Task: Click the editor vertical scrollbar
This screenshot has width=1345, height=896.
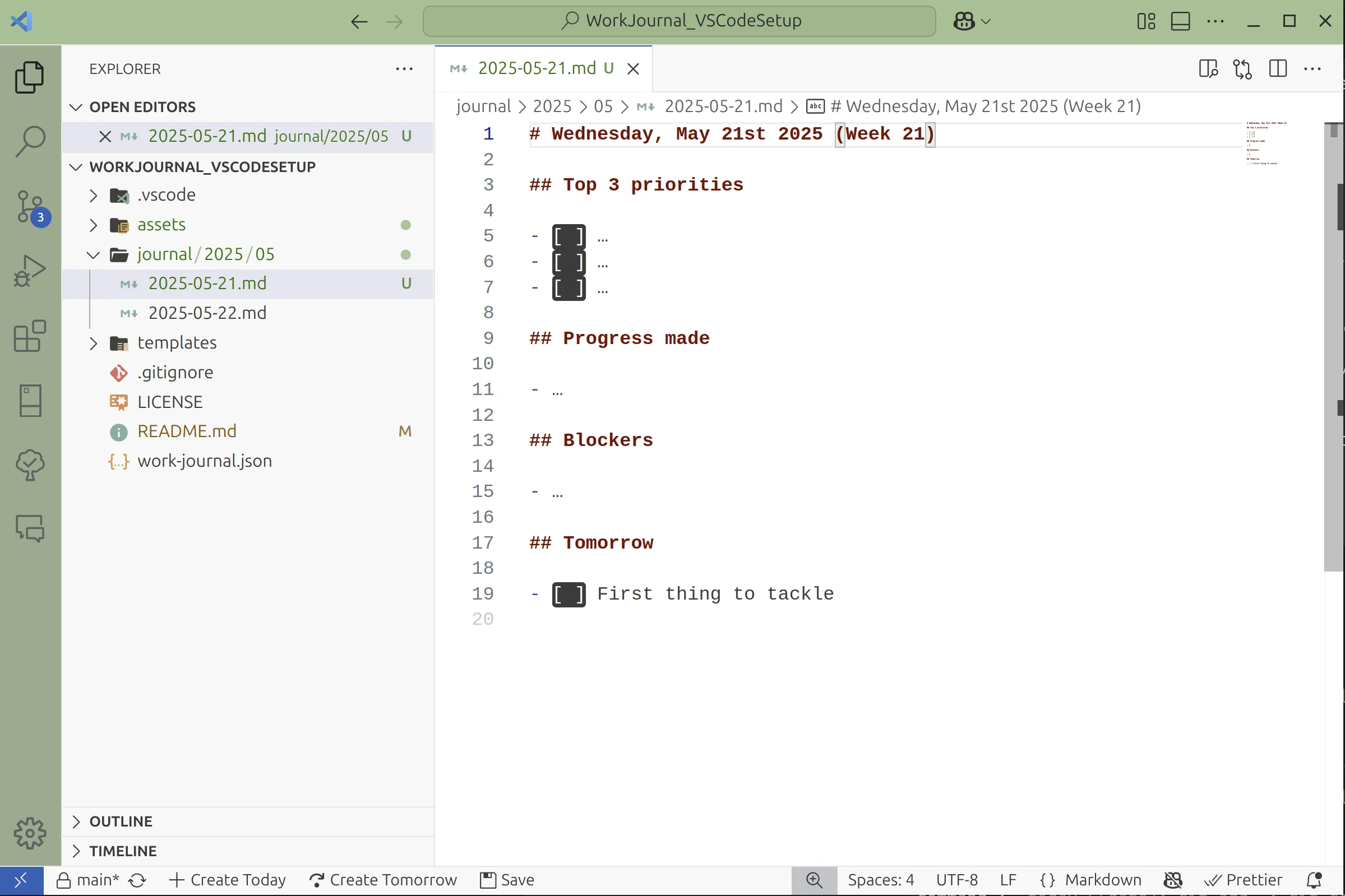Action: click(1333, 346)
